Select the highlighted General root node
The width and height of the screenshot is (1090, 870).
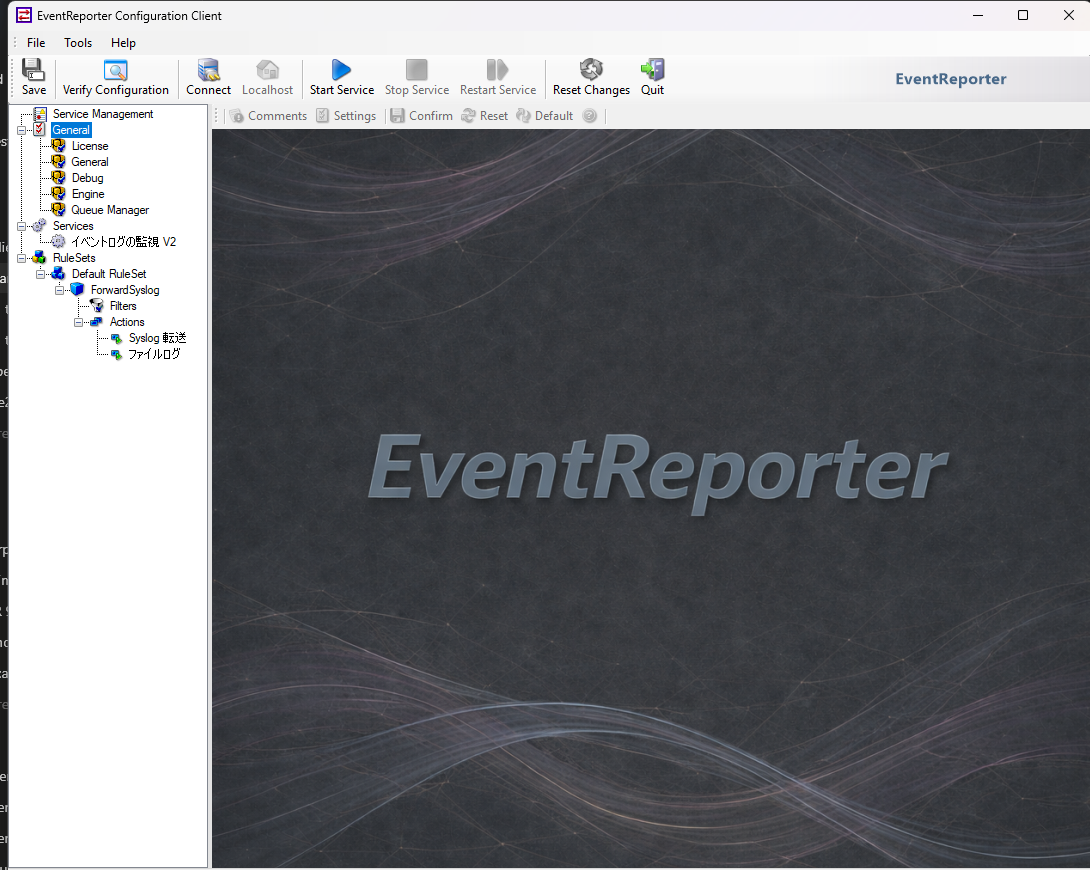71,130
